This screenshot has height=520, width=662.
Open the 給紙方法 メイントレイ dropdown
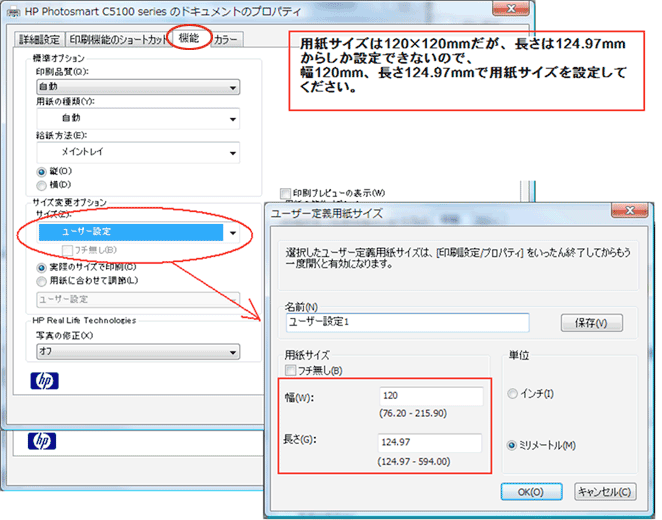[138, 152]
